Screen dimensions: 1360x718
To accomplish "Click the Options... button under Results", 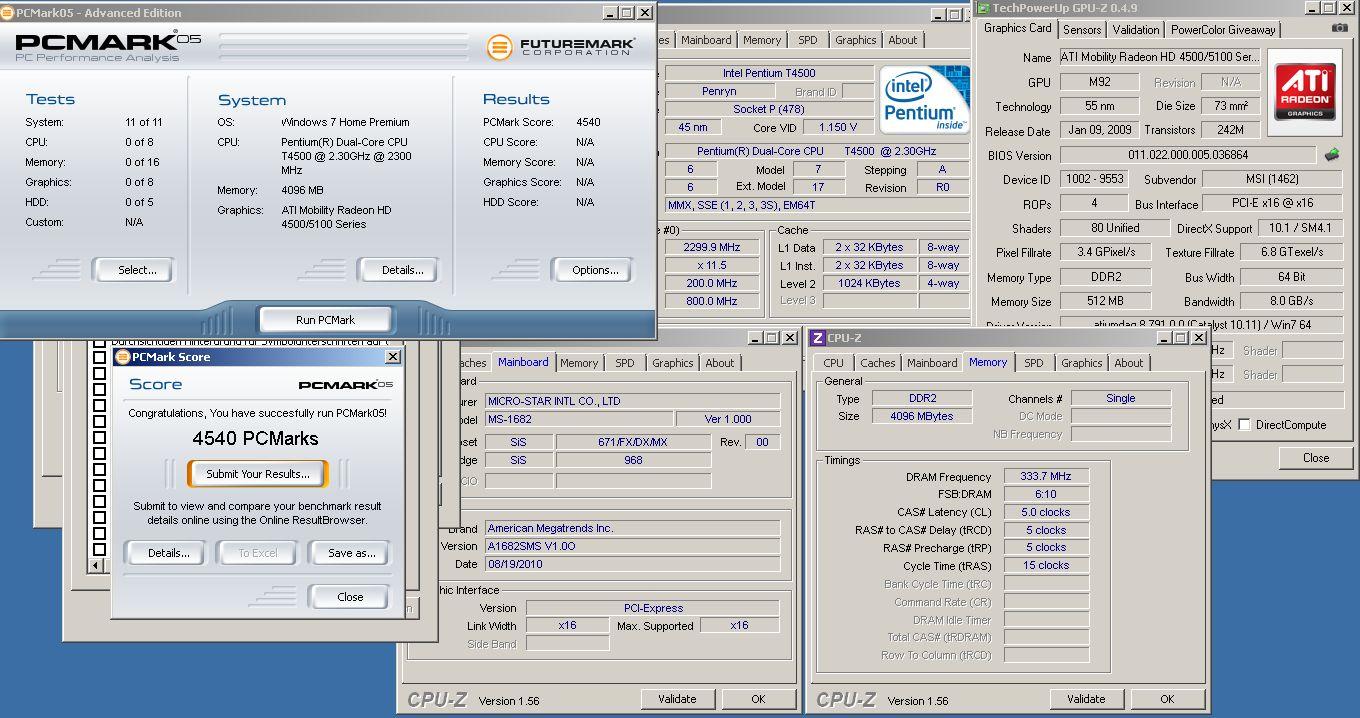I will (x=592, y=270).
